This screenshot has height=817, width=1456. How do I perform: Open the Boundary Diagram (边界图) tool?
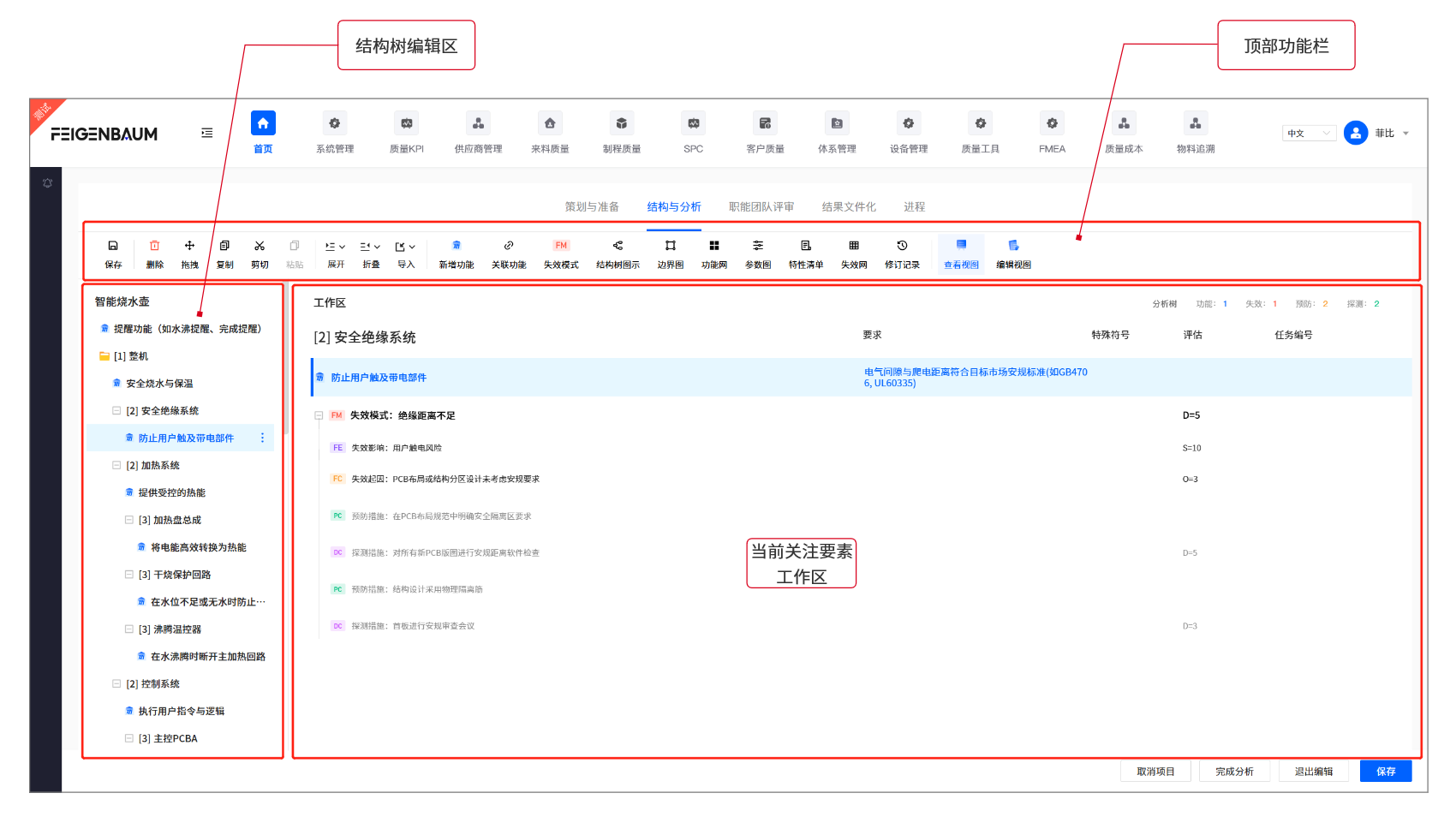click(670, 247)
